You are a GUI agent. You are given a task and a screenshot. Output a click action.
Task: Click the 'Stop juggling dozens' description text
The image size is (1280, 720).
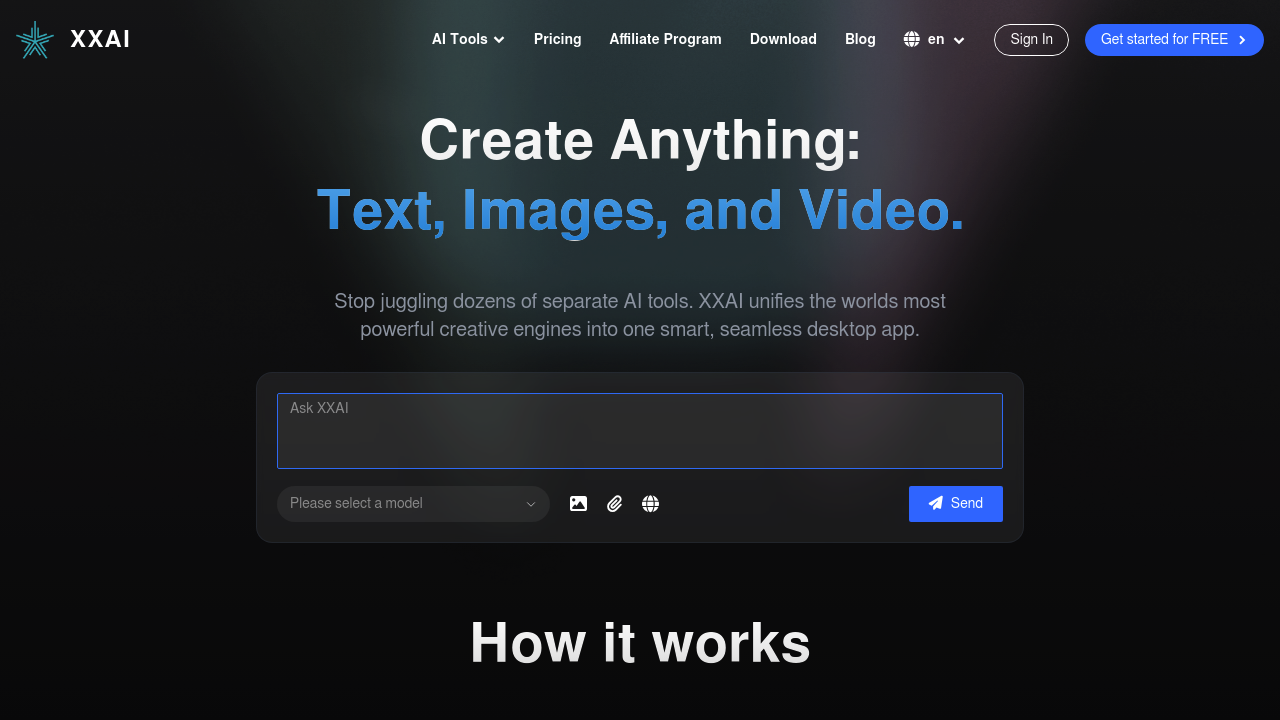coord(640,315)
